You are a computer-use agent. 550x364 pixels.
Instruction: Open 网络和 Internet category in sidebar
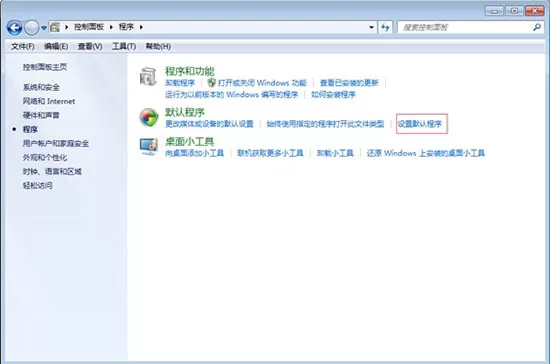click(x=49, y=101)
